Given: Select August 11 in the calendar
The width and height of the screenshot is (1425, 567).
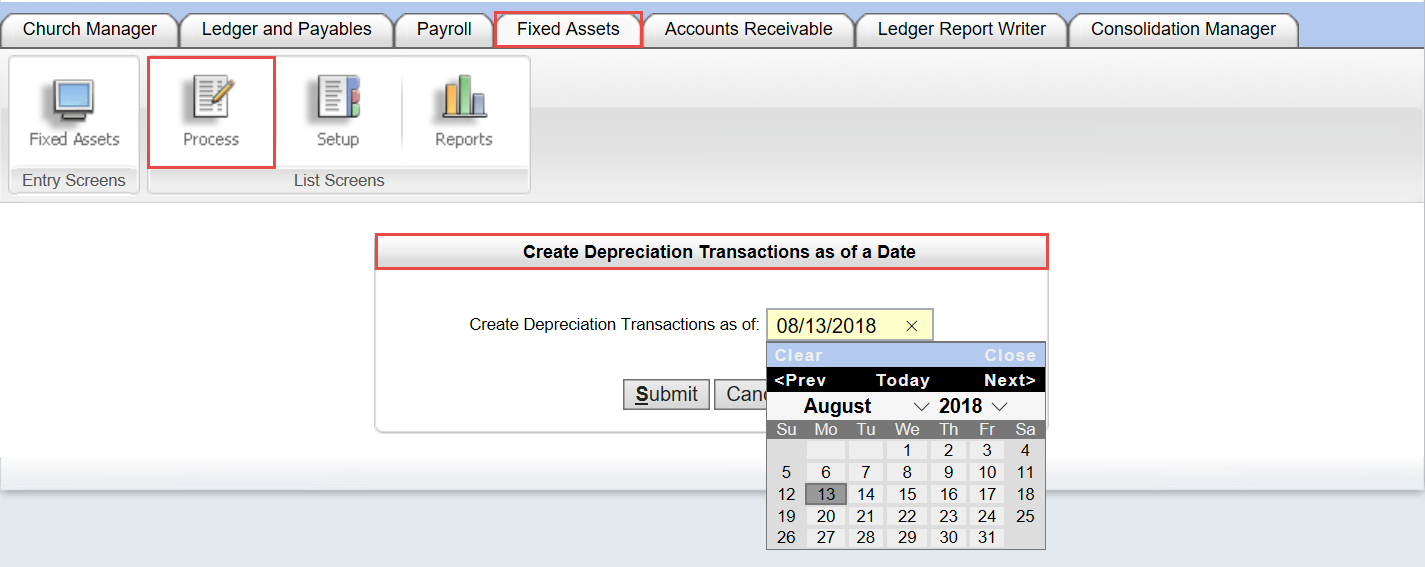Looking at the screenshot, I should point(1025,473).
